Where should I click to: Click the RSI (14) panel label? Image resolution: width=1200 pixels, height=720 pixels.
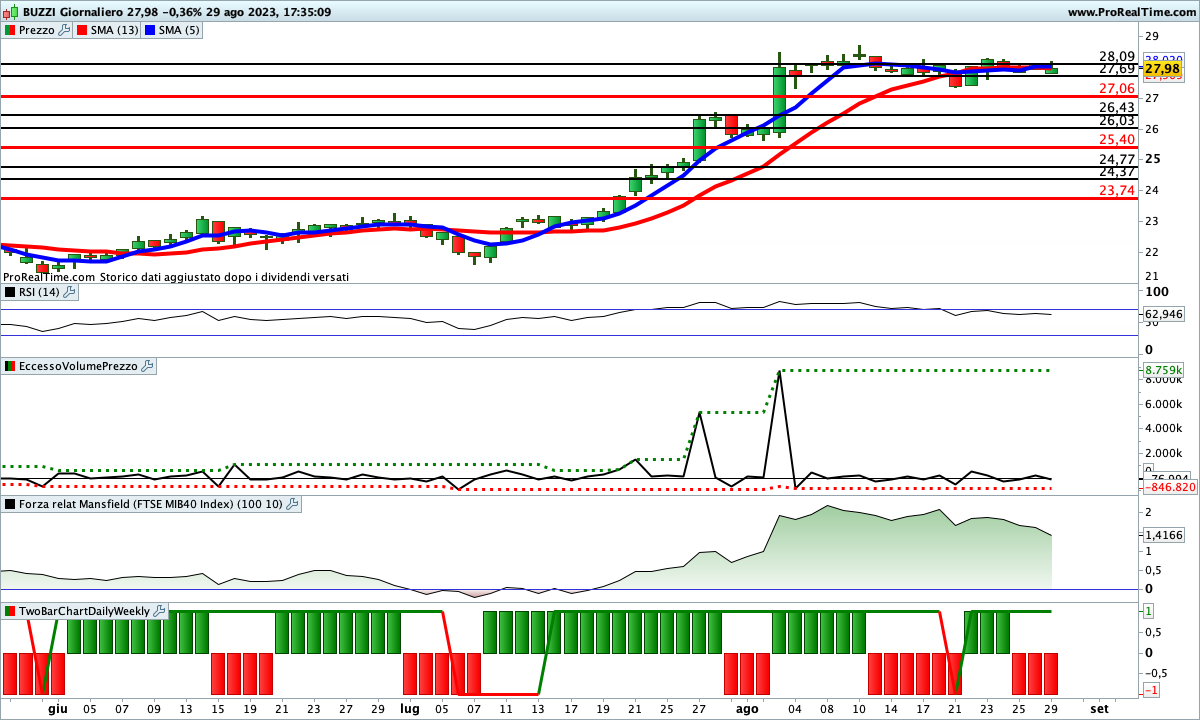[x=39, y=292]
